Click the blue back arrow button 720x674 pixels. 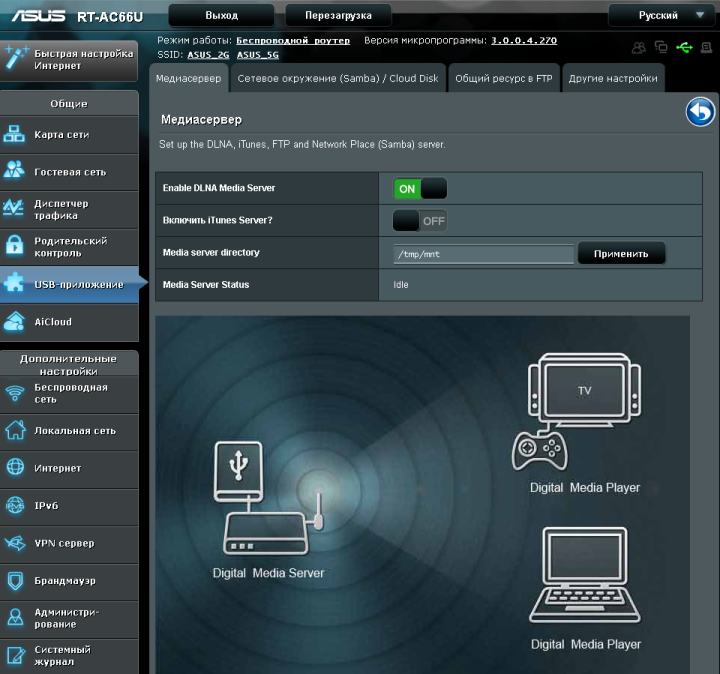(x=700, y=112)
